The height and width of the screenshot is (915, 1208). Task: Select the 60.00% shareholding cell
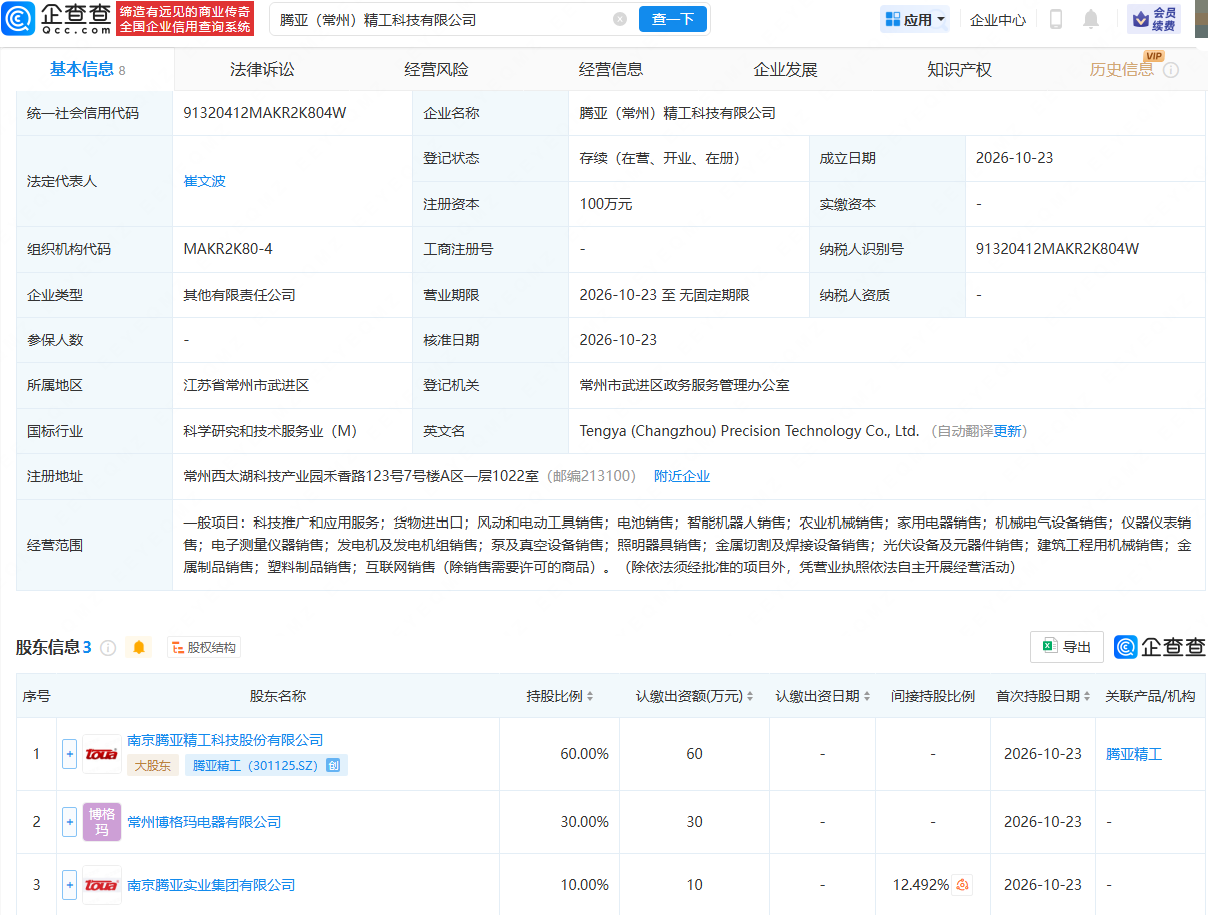coord(584,754)
